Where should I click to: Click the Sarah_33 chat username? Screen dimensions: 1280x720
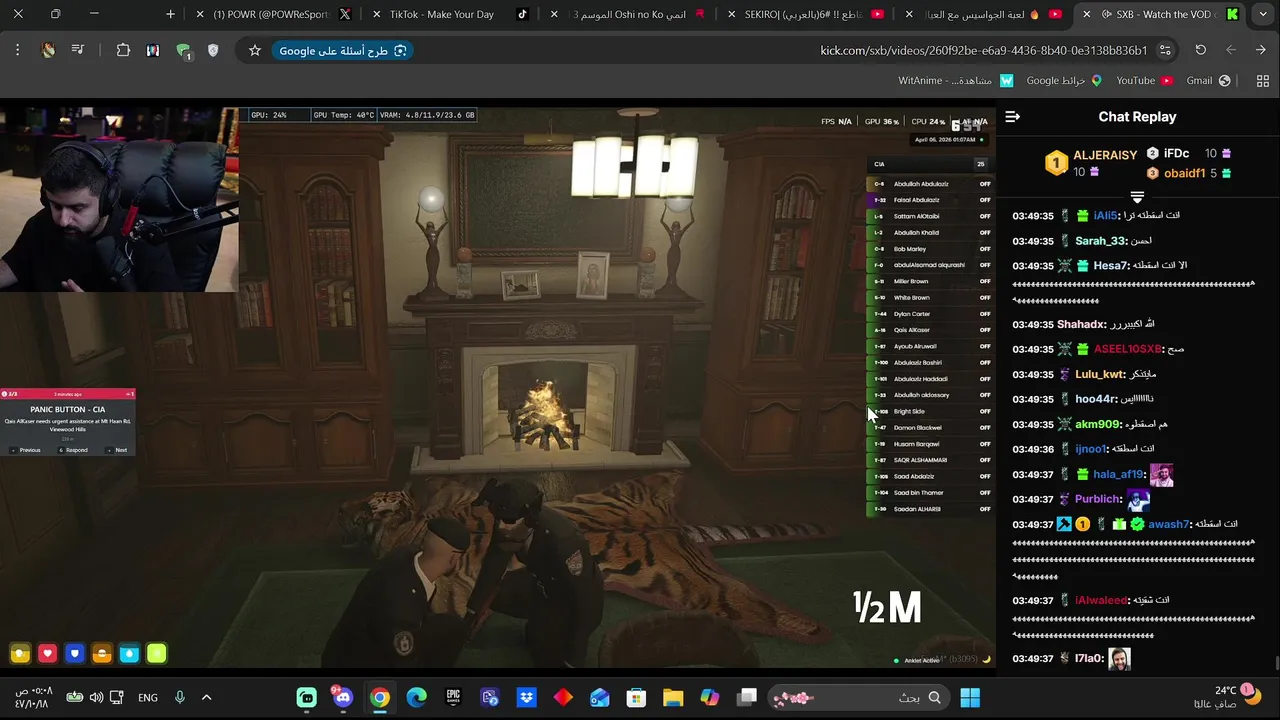(x=1101, y=241)
